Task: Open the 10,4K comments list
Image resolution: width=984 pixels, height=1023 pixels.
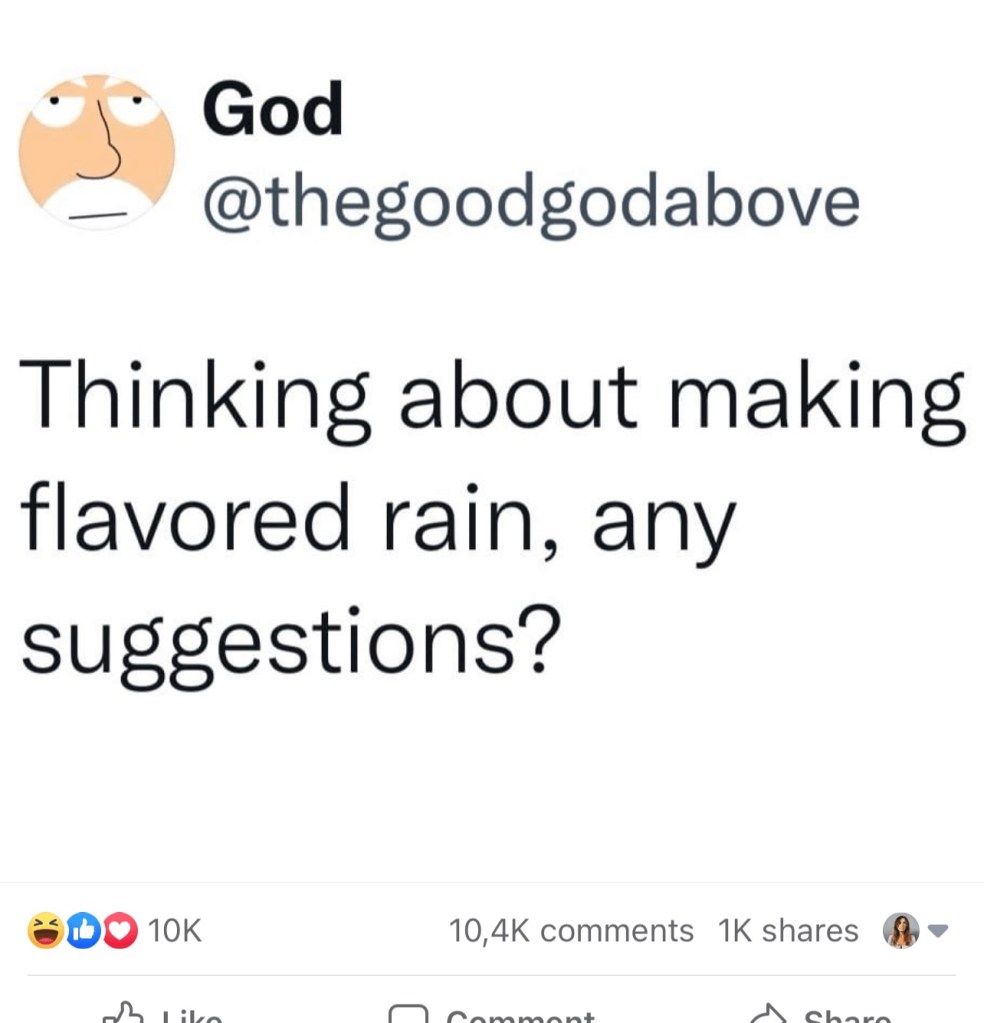Action: pyautogui.click(x=571, y=931)
